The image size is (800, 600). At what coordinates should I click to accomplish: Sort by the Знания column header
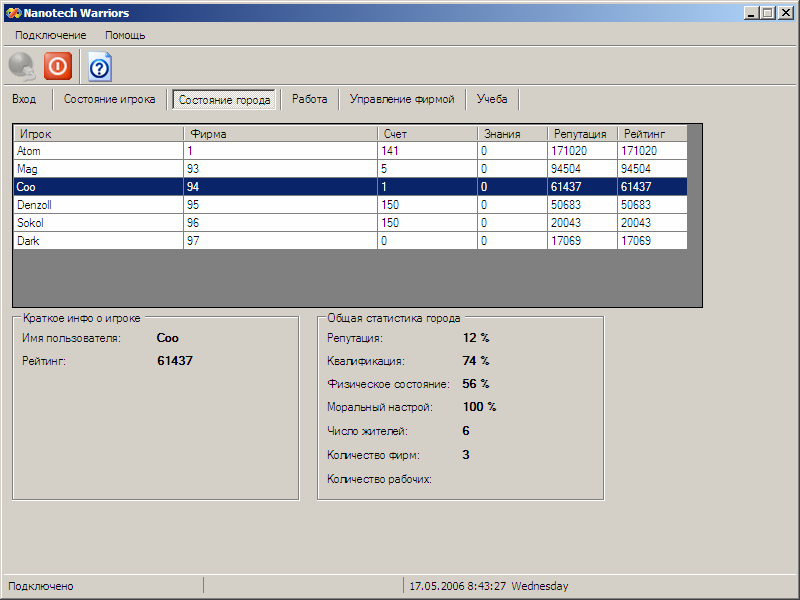[512, 134]
